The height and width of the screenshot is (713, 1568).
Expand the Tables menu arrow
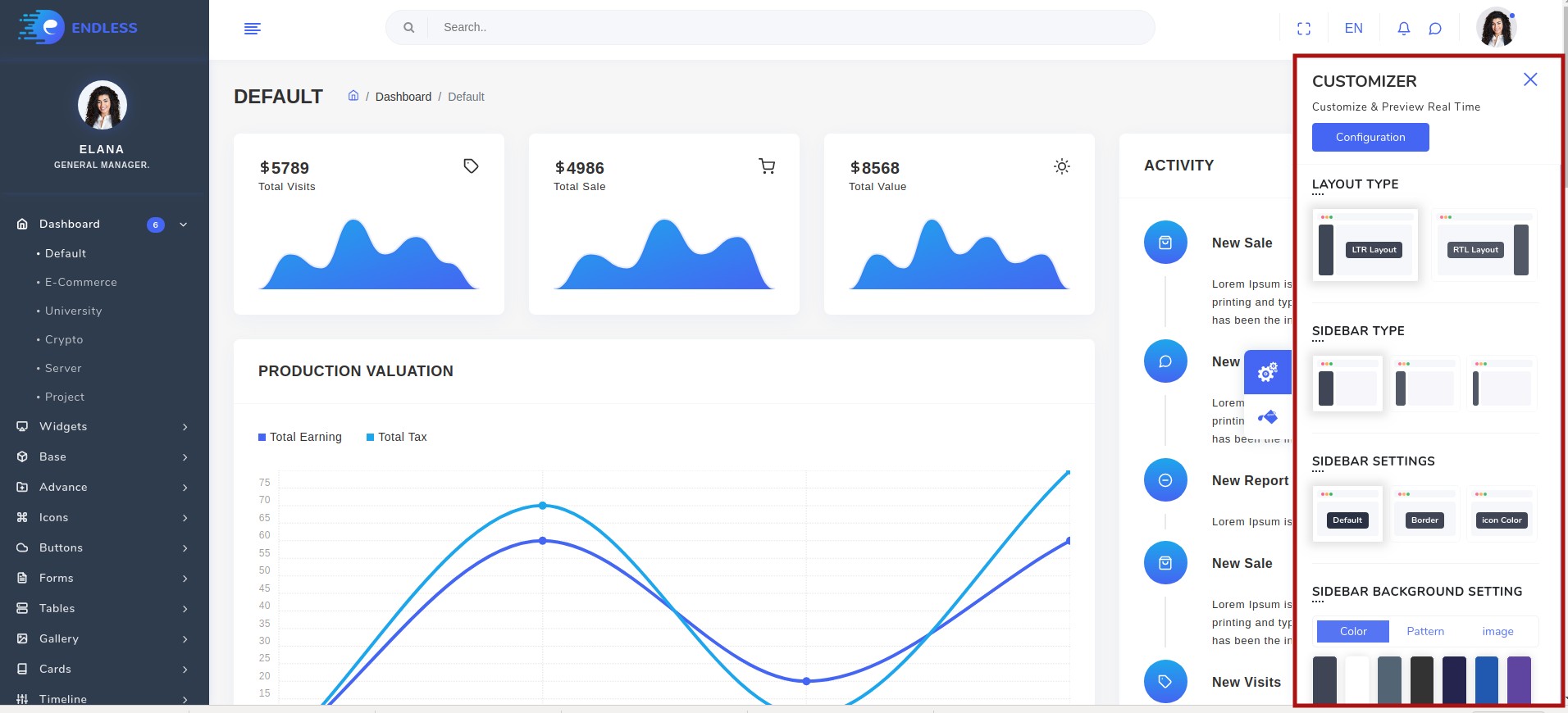coord(185,609)
